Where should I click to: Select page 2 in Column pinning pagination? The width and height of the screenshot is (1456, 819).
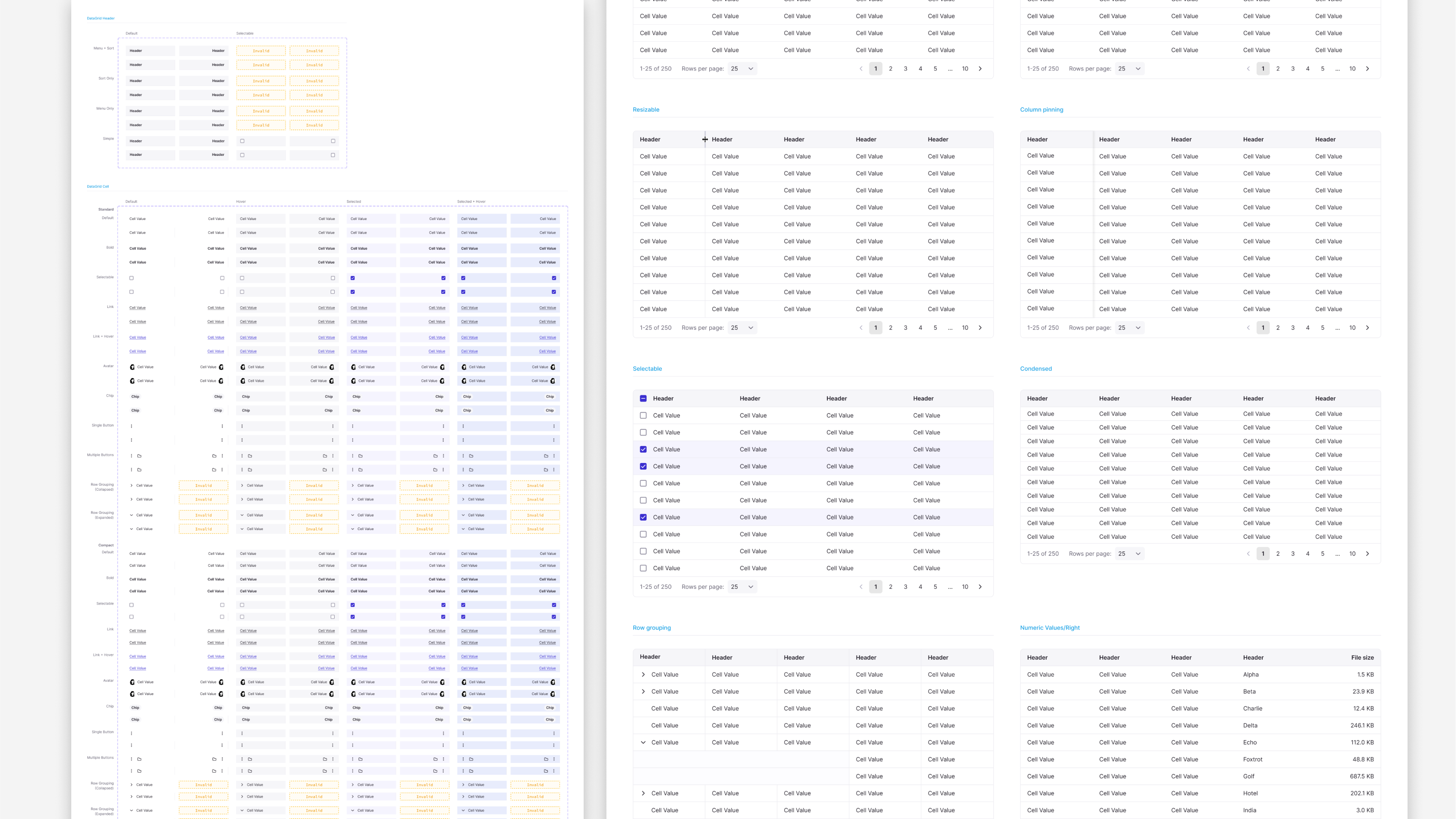[x=1278, y=328]
